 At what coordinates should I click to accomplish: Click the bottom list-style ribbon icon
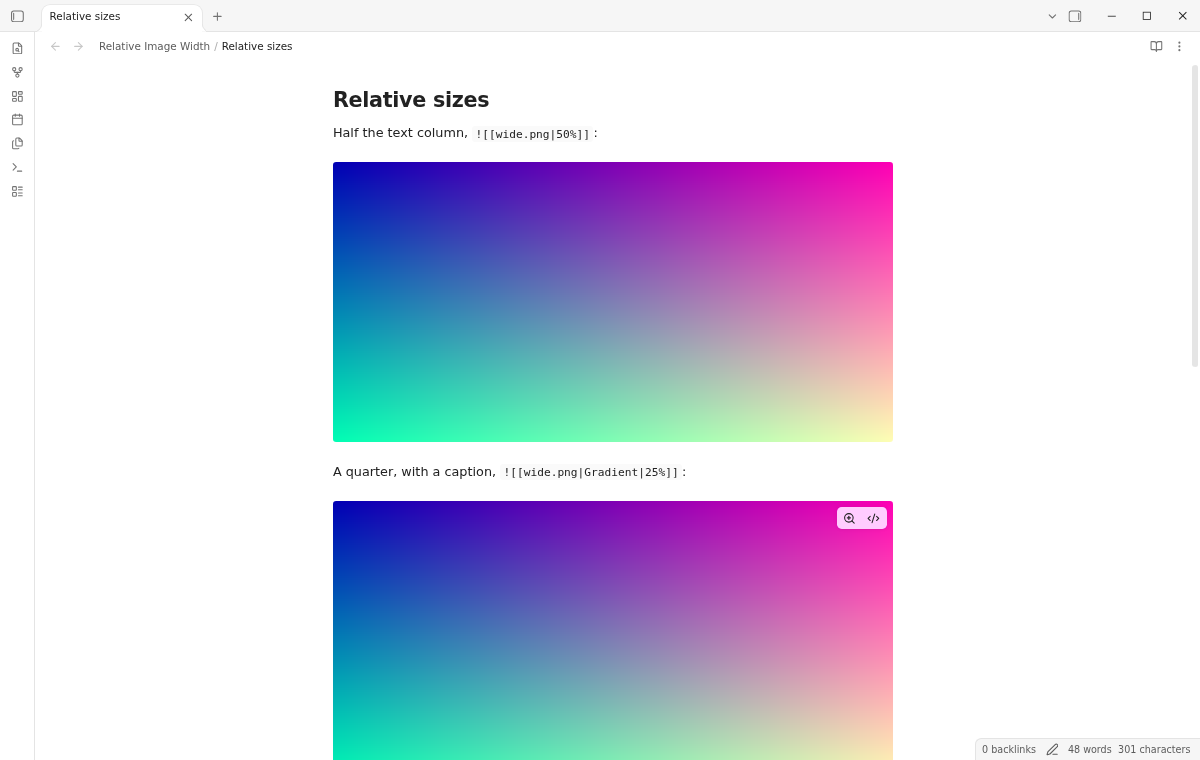[x=17, y=191]
